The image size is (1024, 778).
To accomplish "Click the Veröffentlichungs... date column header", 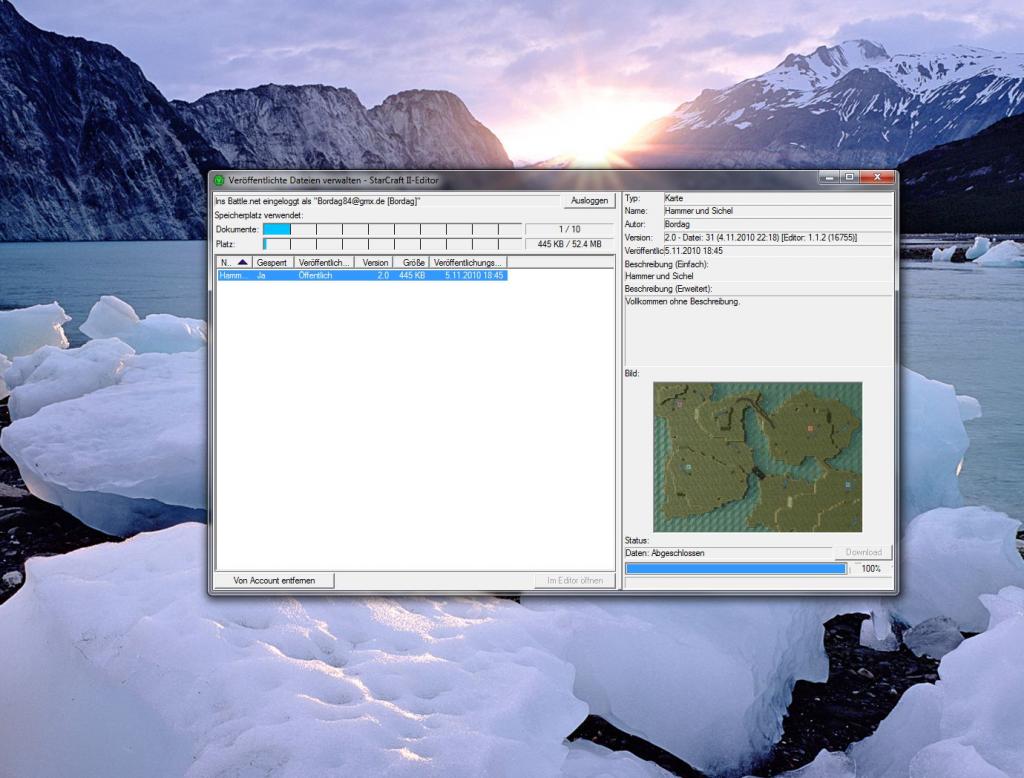I will click(x=468, y=262).
